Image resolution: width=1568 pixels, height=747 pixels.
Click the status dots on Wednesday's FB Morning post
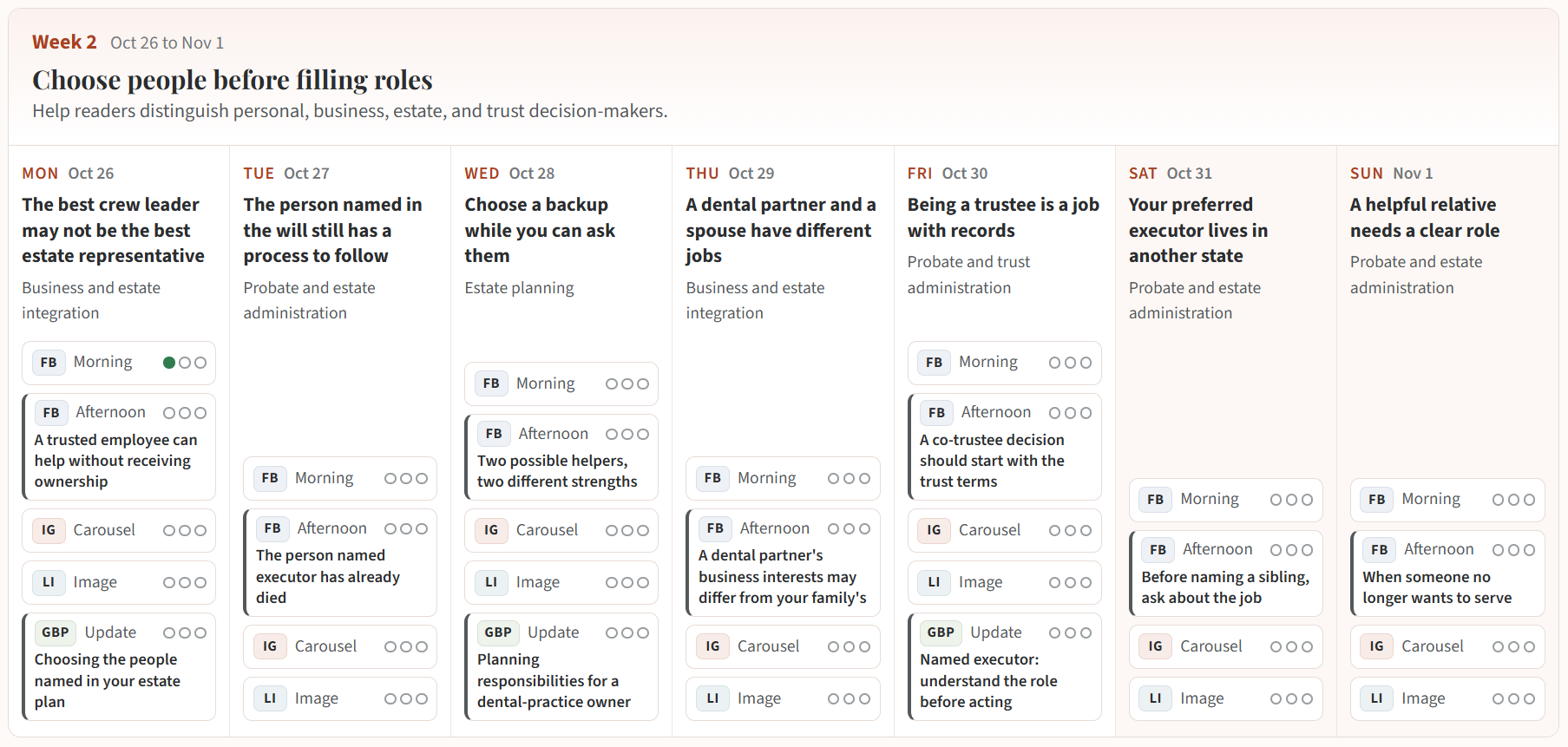[x=627, y=383]
